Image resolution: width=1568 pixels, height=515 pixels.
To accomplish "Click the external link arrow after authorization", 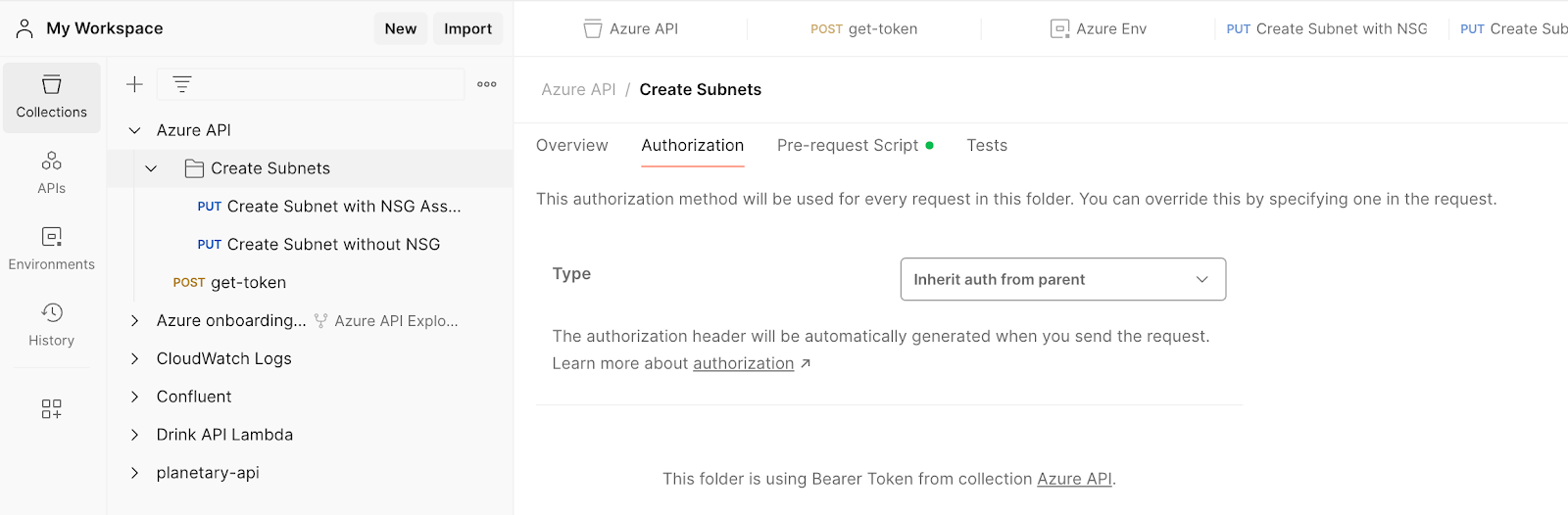I will click(x=806, y=363).
